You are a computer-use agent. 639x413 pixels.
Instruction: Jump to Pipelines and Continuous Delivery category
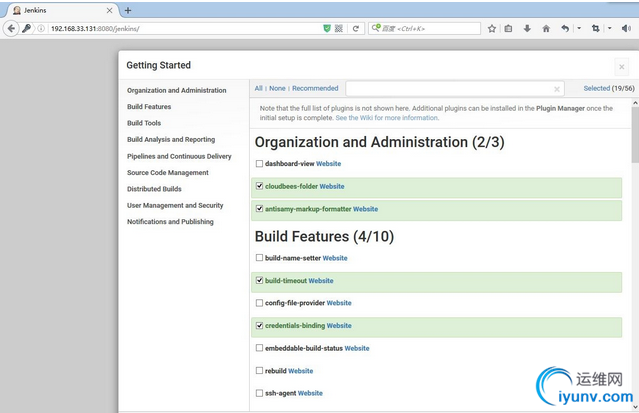point(179,156)
